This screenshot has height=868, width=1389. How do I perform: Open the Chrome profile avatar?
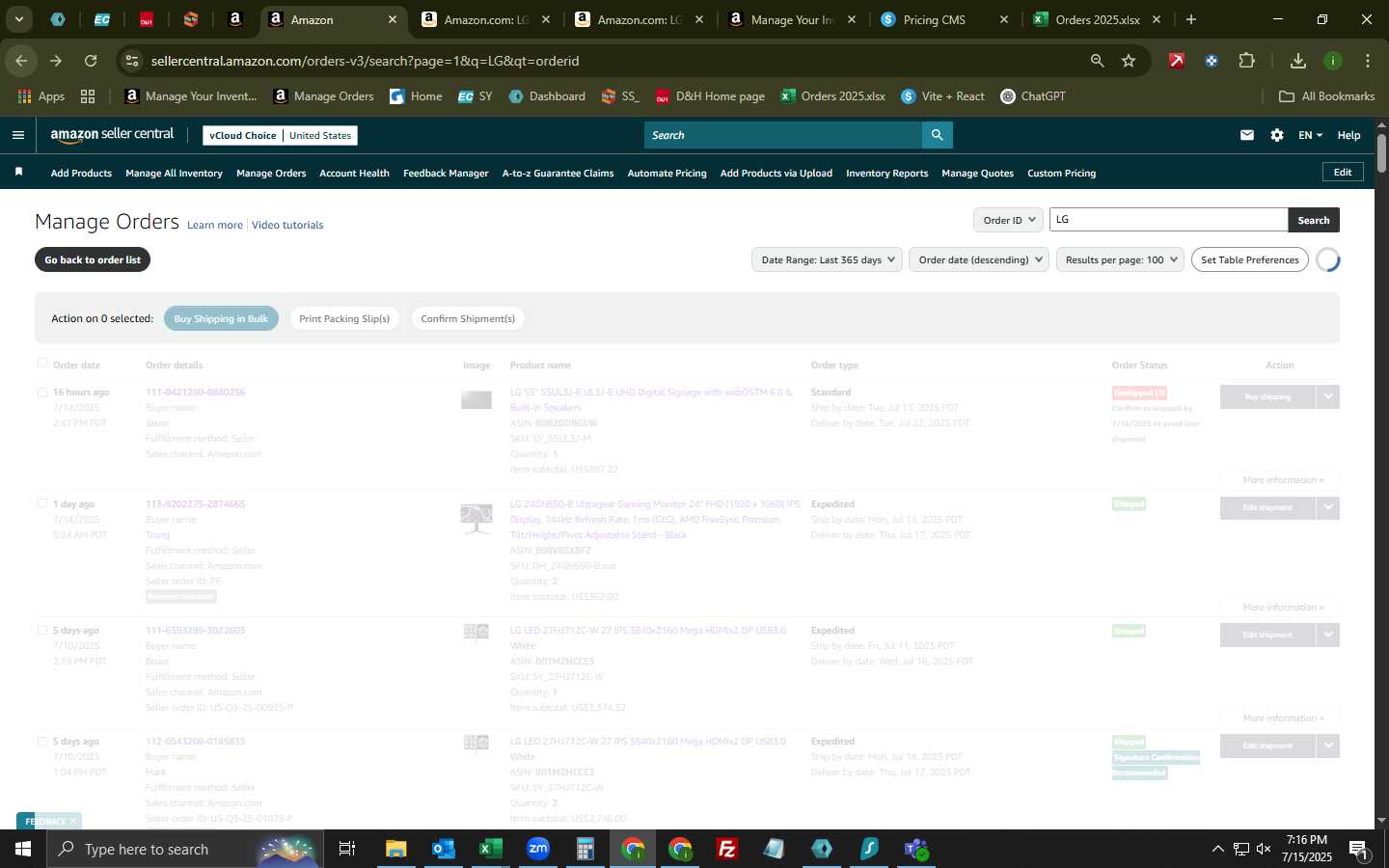tap(1333, 61)
